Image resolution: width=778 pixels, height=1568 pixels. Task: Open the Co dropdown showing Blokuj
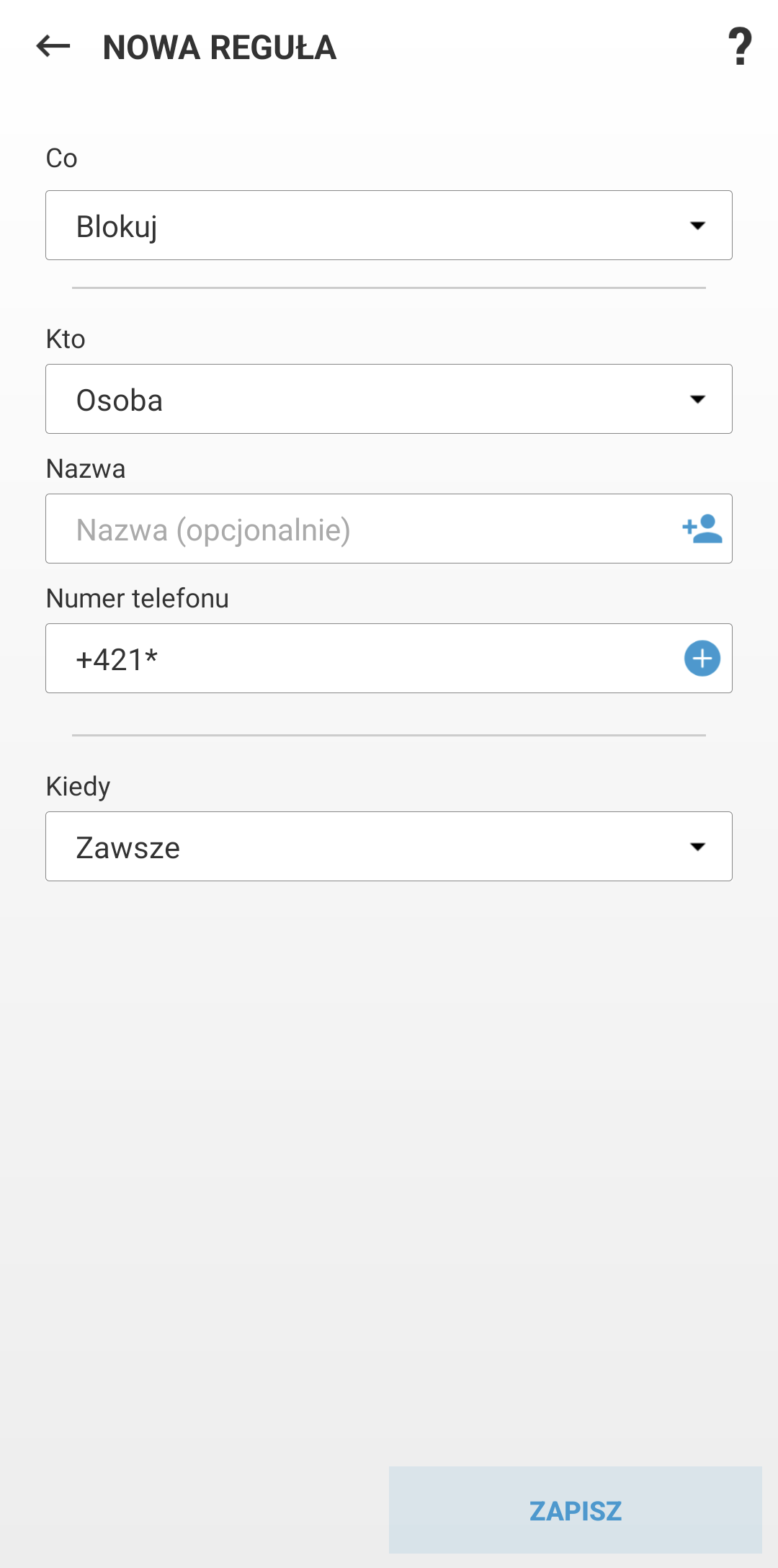[x=360, y=226]
